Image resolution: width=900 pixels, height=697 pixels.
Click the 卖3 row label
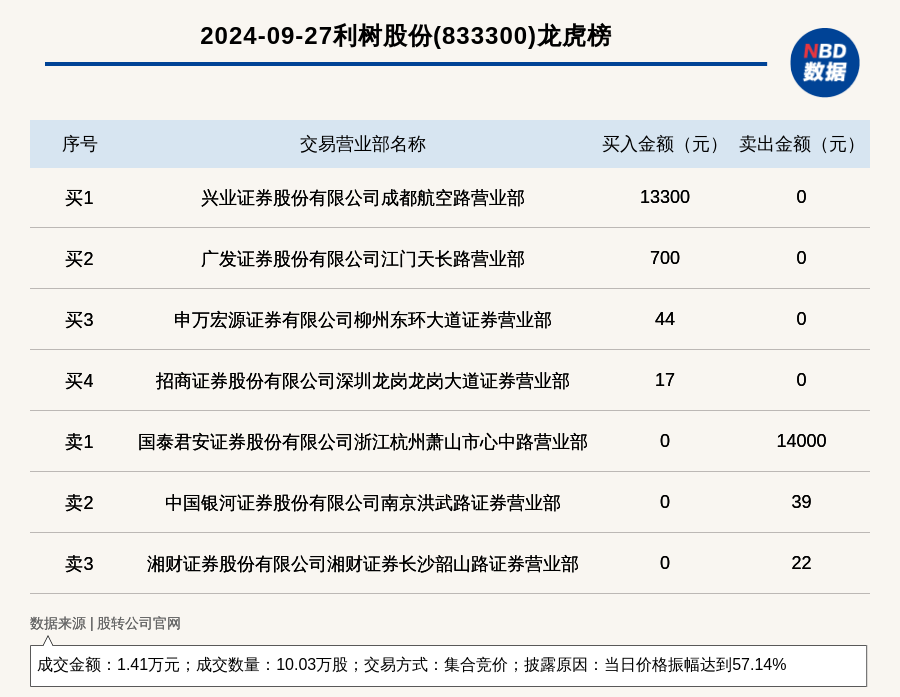79,563
